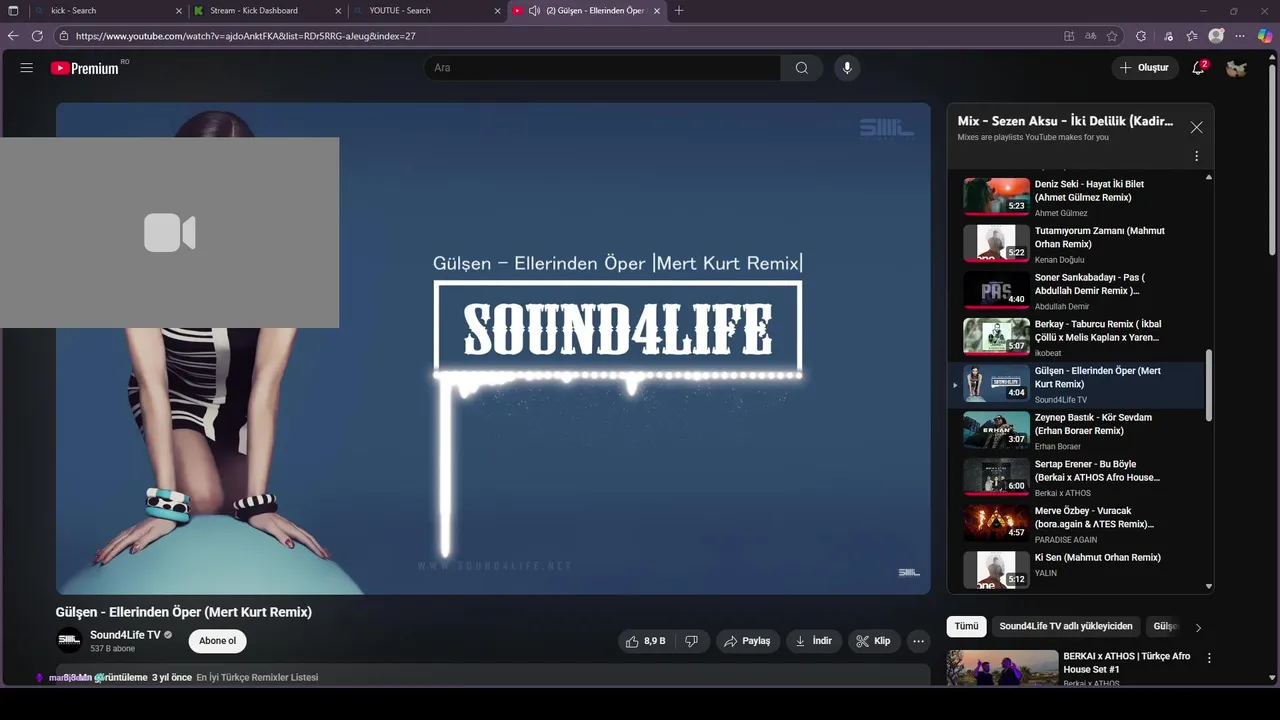Add this page to favorites star
This screenshot has height=720, width=1280.
(x=1112, y=36)
